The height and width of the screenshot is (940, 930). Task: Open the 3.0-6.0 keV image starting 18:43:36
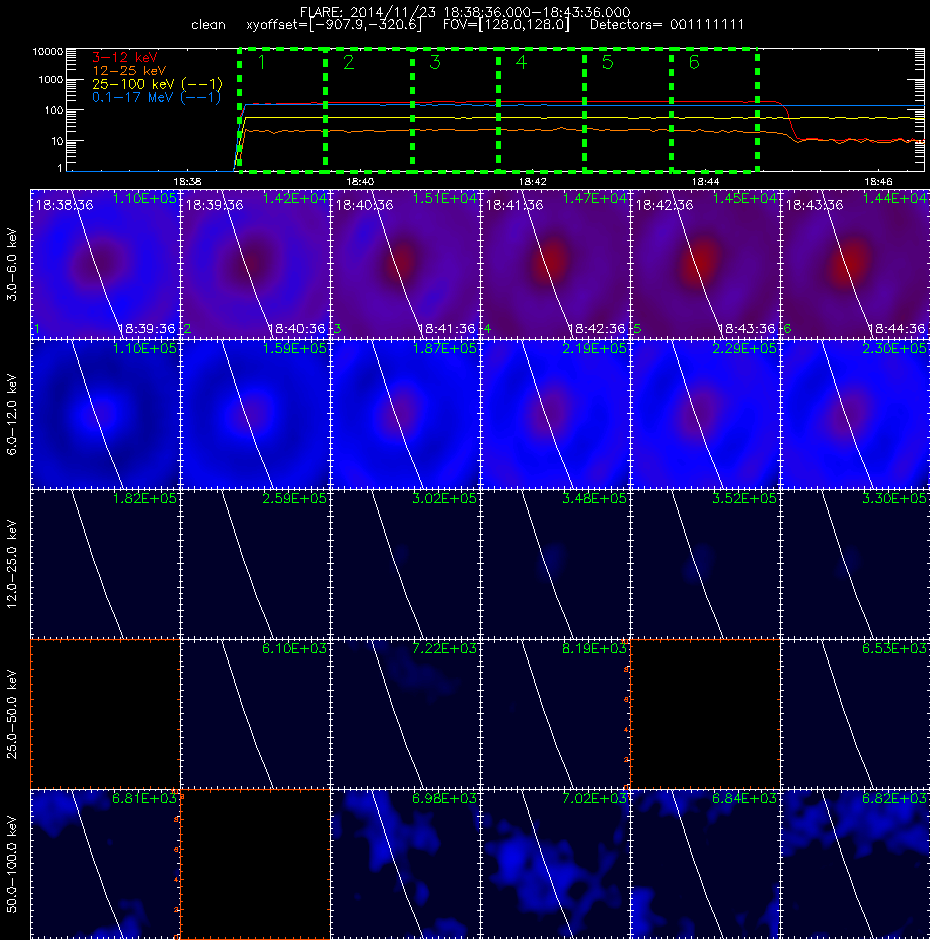[855, 264]
